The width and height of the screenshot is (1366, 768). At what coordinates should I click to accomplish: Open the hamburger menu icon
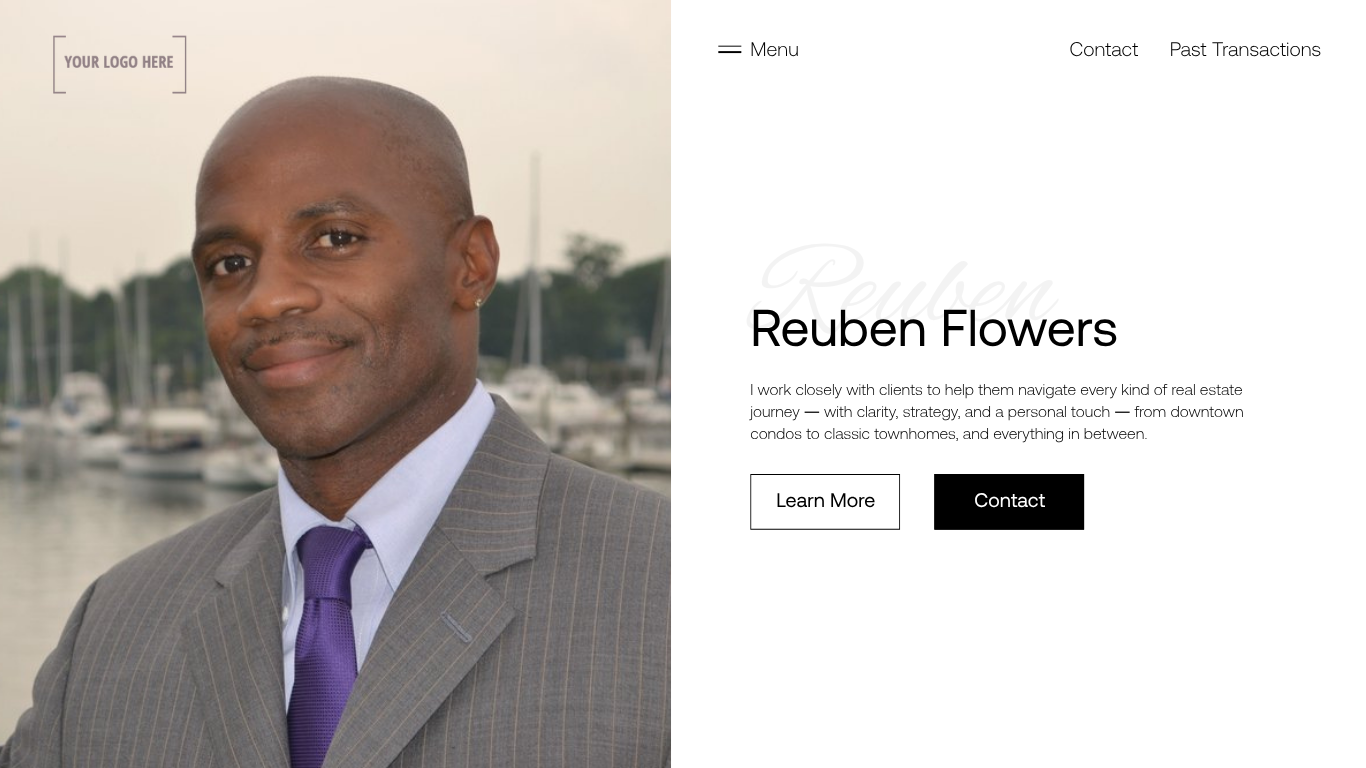[729, 49]
